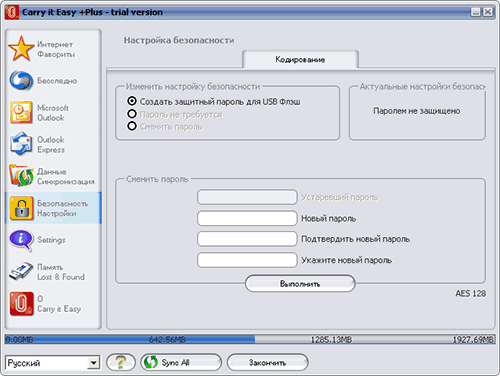
Task: Select the Безопасность Настройки sidebar label
Action: (x=62, y=208)
